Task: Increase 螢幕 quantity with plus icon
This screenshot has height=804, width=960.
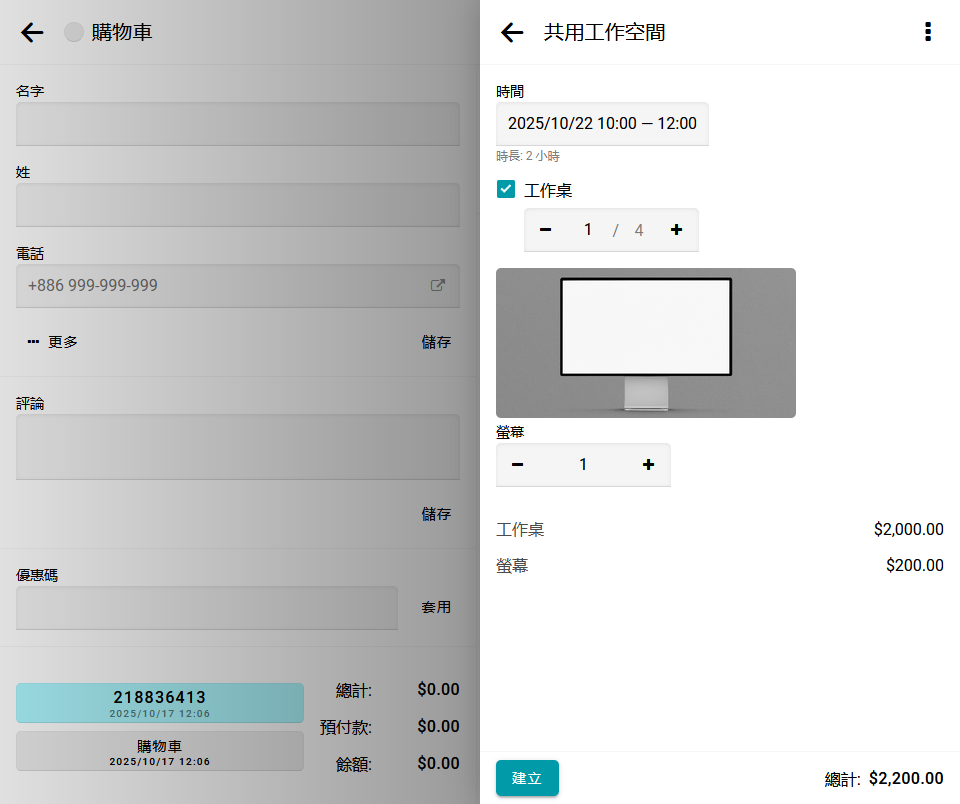Action: pos(648,465)
